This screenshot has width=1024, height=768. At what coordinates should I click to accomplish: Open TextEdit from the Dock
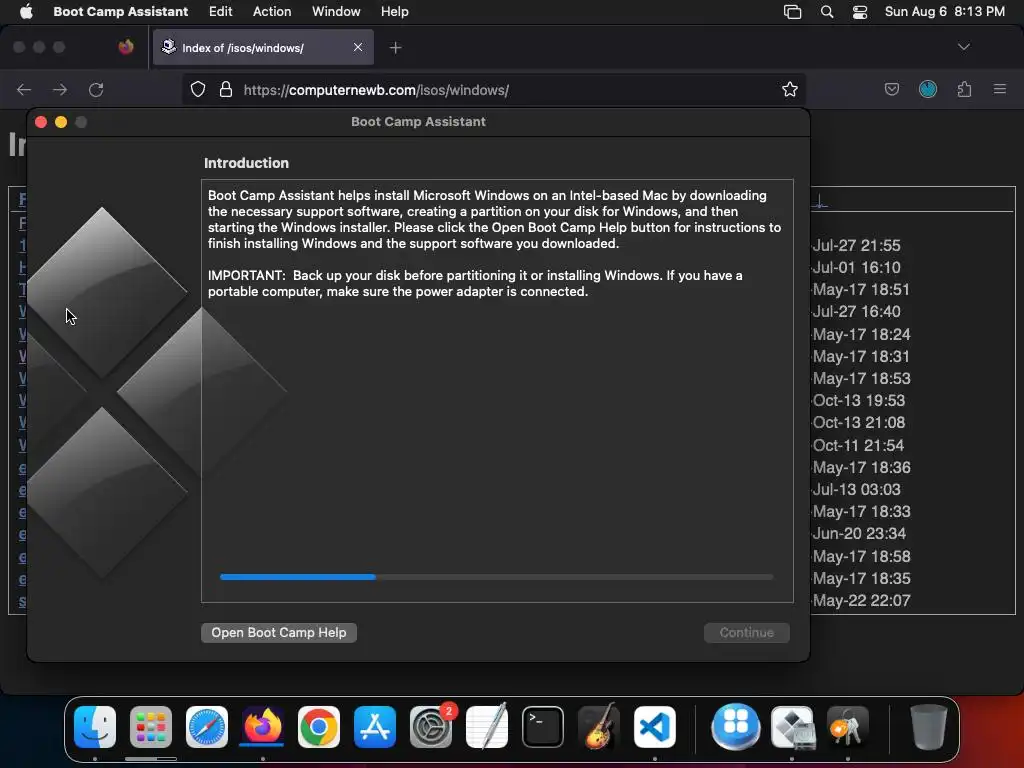487,727
